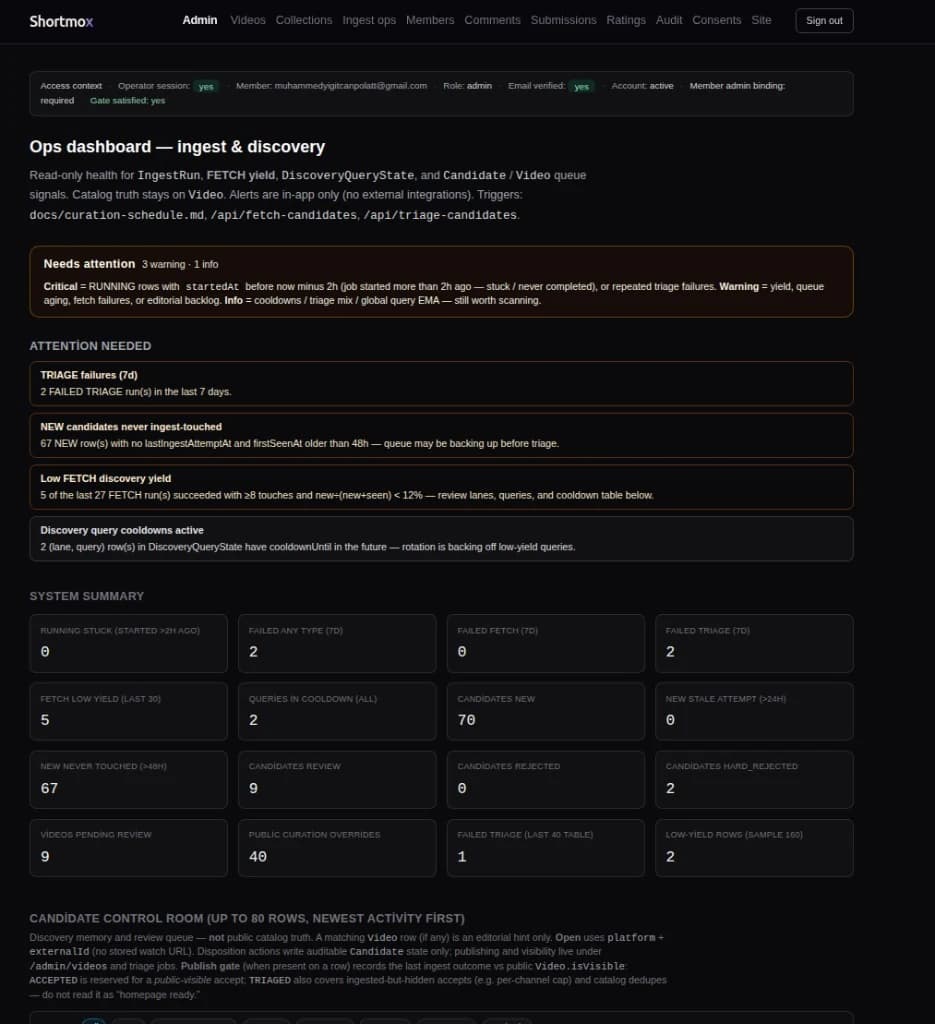Open the Members page
The image size is (935, 1024).
click(x=430, y=20)
